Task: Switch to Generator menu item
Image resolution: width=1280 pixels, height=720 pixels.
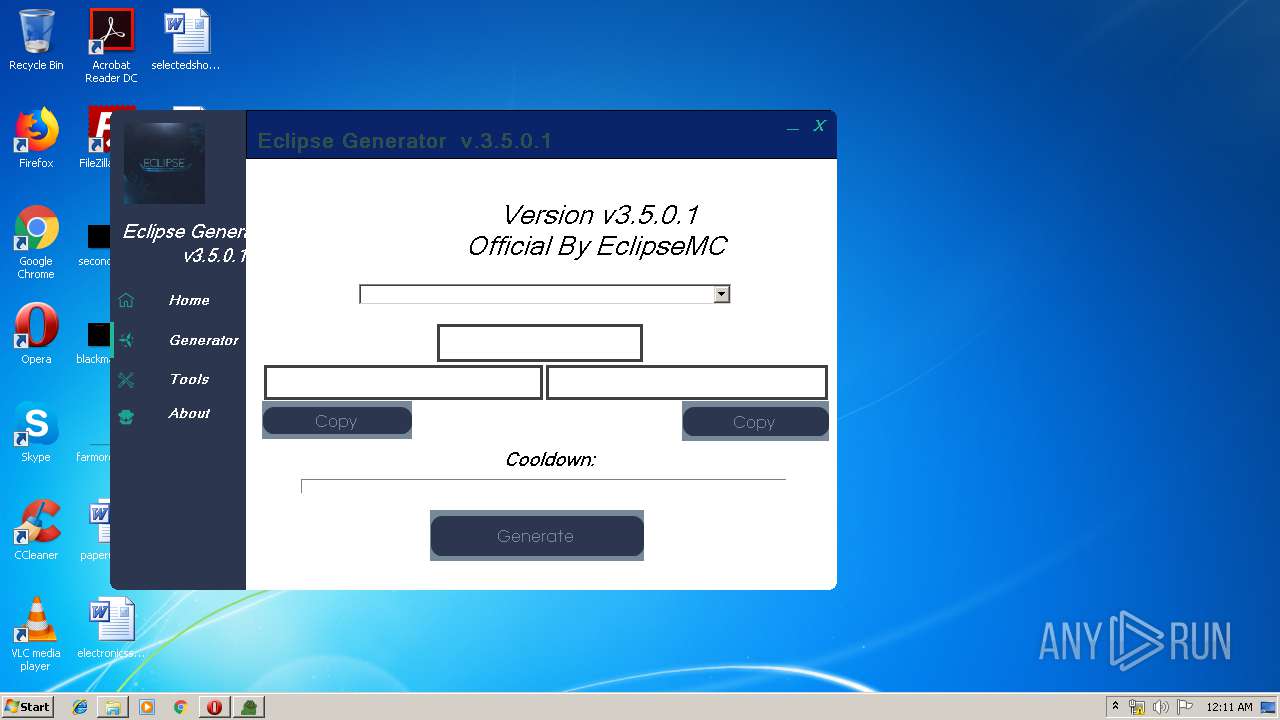Action: 204,340
